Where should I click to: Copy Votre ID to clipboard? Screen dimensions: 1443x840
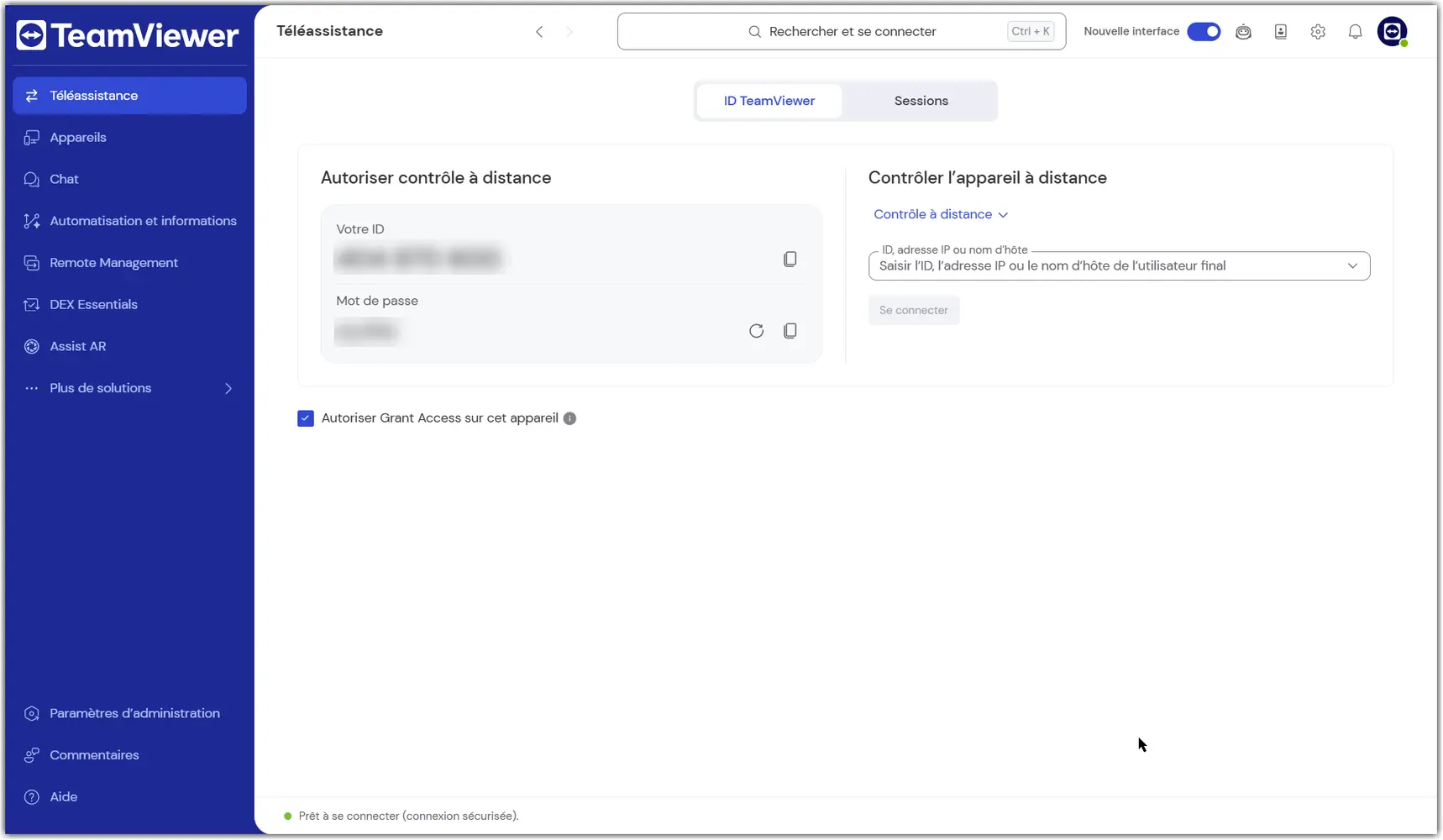point(790,260)
